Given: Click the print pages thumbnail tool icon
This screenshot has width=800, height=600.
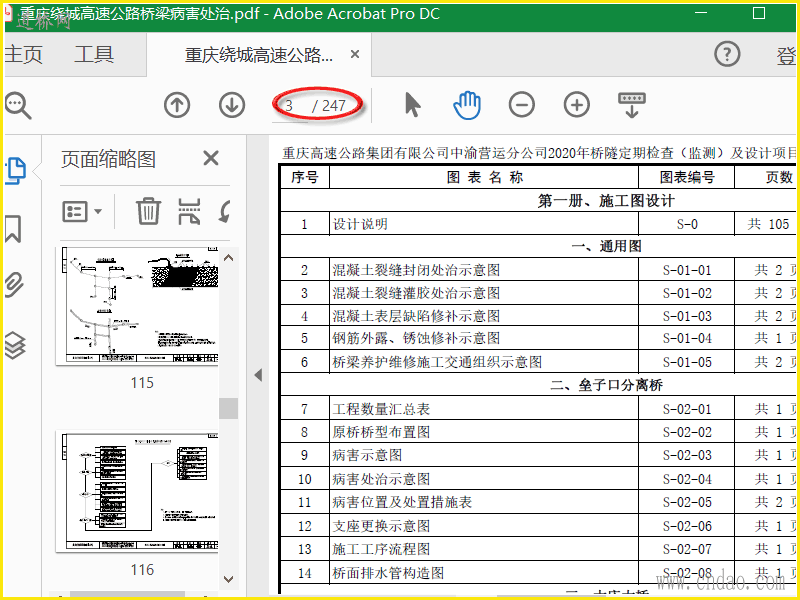Looking at the screenshot, I should (189, 211).
